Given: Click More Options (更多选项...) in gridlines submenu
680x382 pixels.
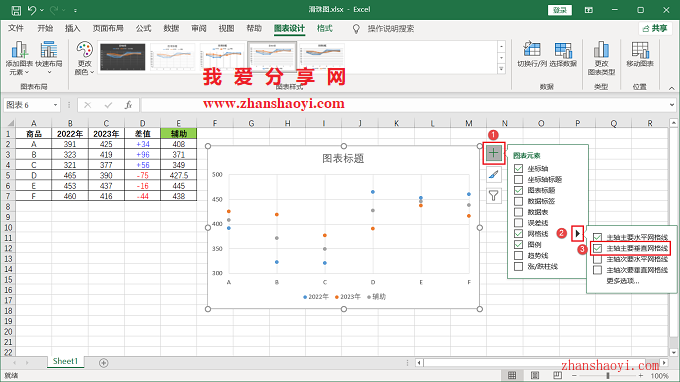Looking at the screenshot, I should tap(623, 281).
